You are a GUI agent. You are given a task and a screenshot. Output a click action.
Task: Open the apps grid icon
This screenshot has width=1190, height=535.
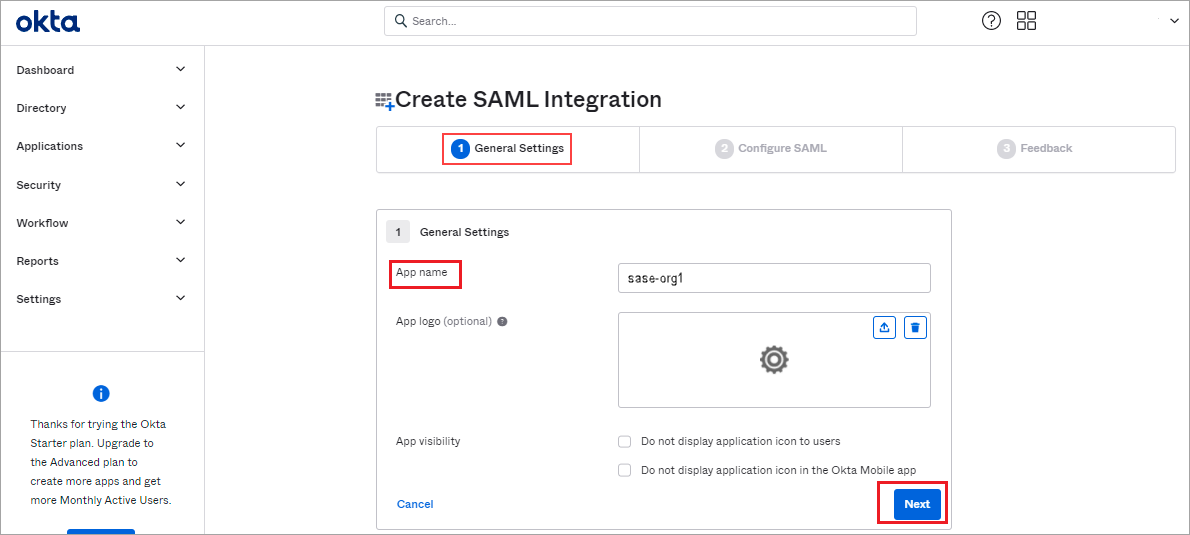coord(1026,21)
